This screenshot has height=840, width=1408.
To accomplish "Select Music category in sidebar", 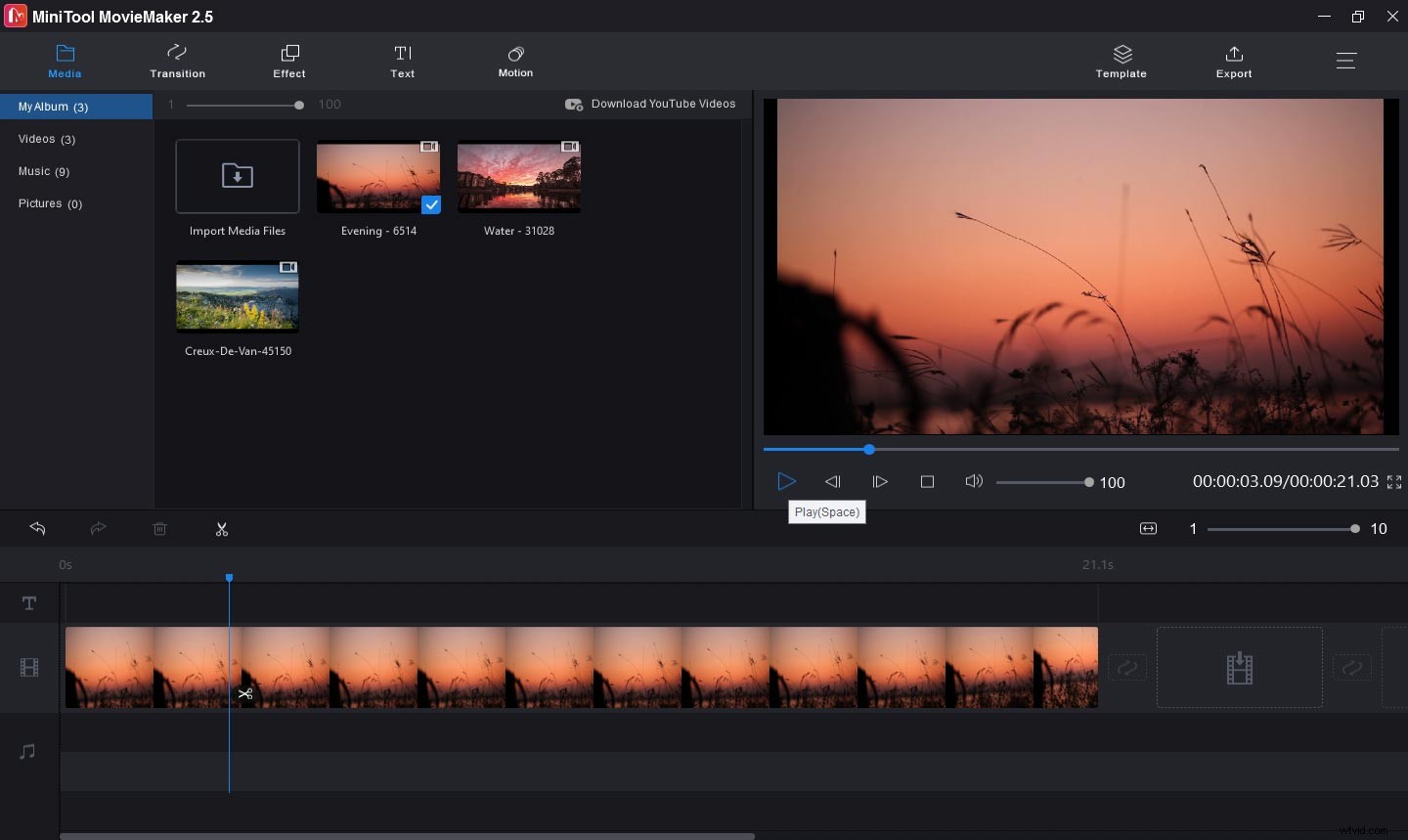I will 44,171.
